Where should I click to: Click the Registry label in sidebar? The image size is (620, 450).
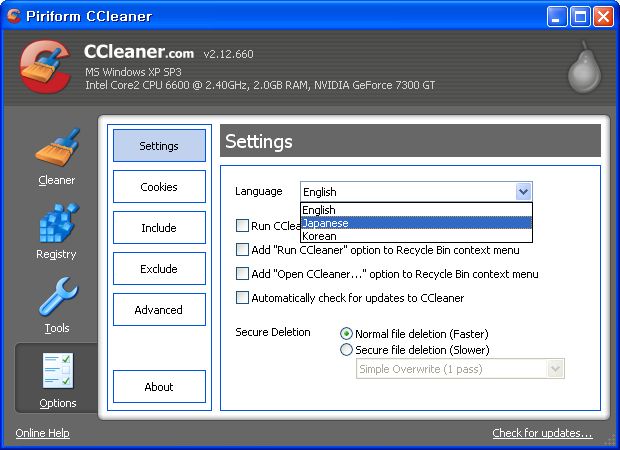56,254
